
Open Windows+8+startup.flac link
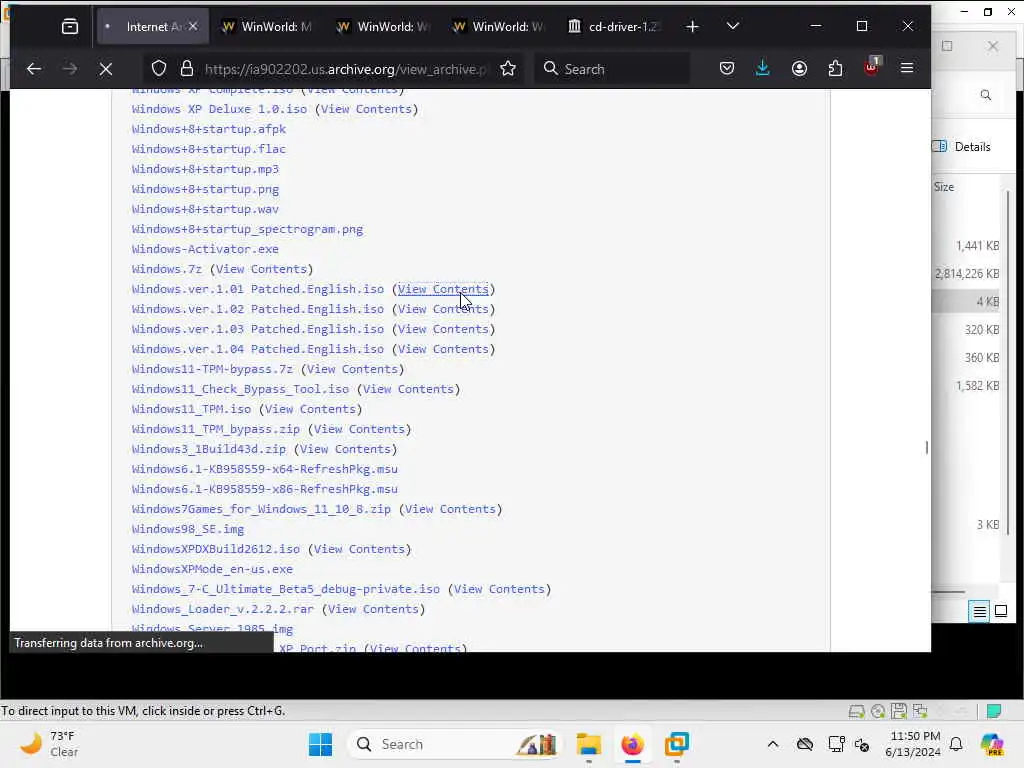[208, 149]
